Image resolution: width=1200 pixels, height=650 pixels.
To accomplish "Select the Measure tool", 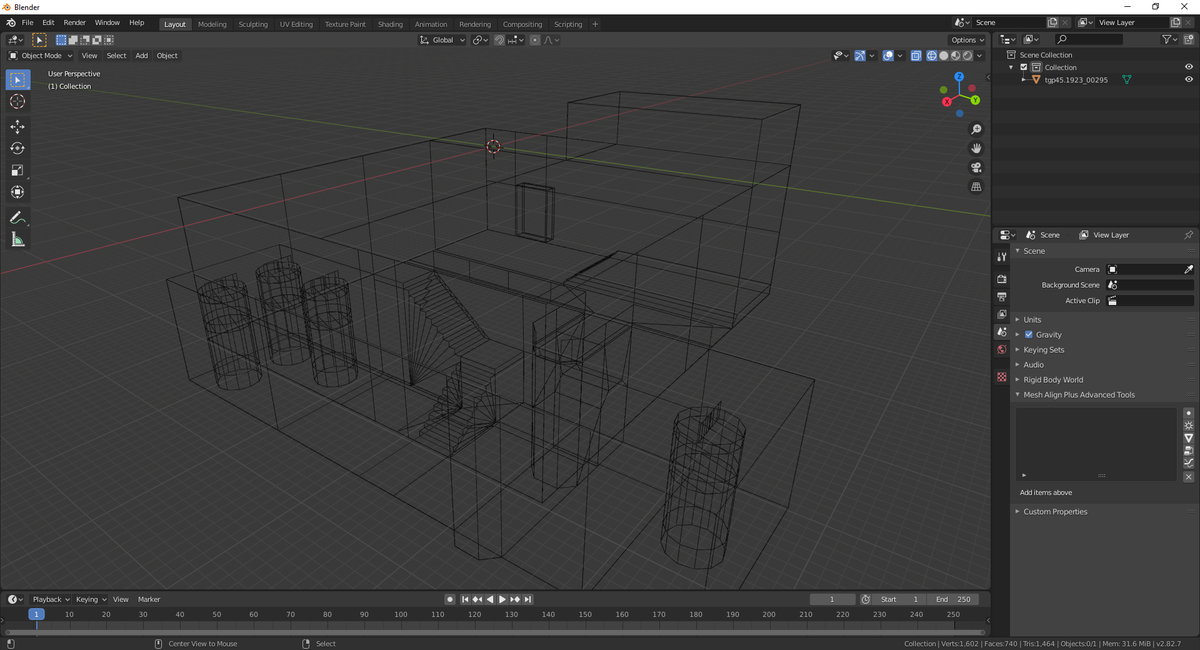I will pyautogui.click(x=17, y=239).
